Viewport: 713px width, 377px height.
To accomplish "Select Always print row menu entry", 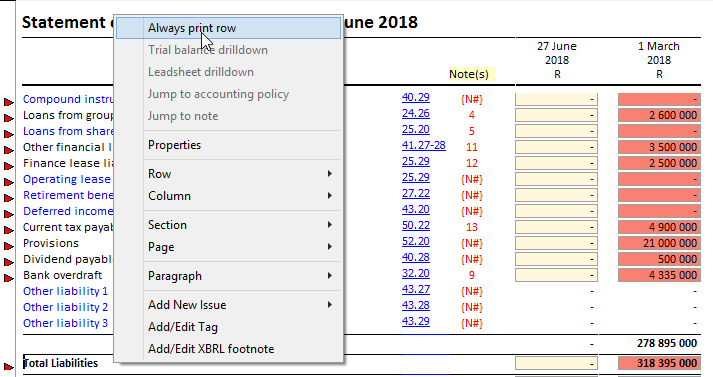I will point(228,28).
